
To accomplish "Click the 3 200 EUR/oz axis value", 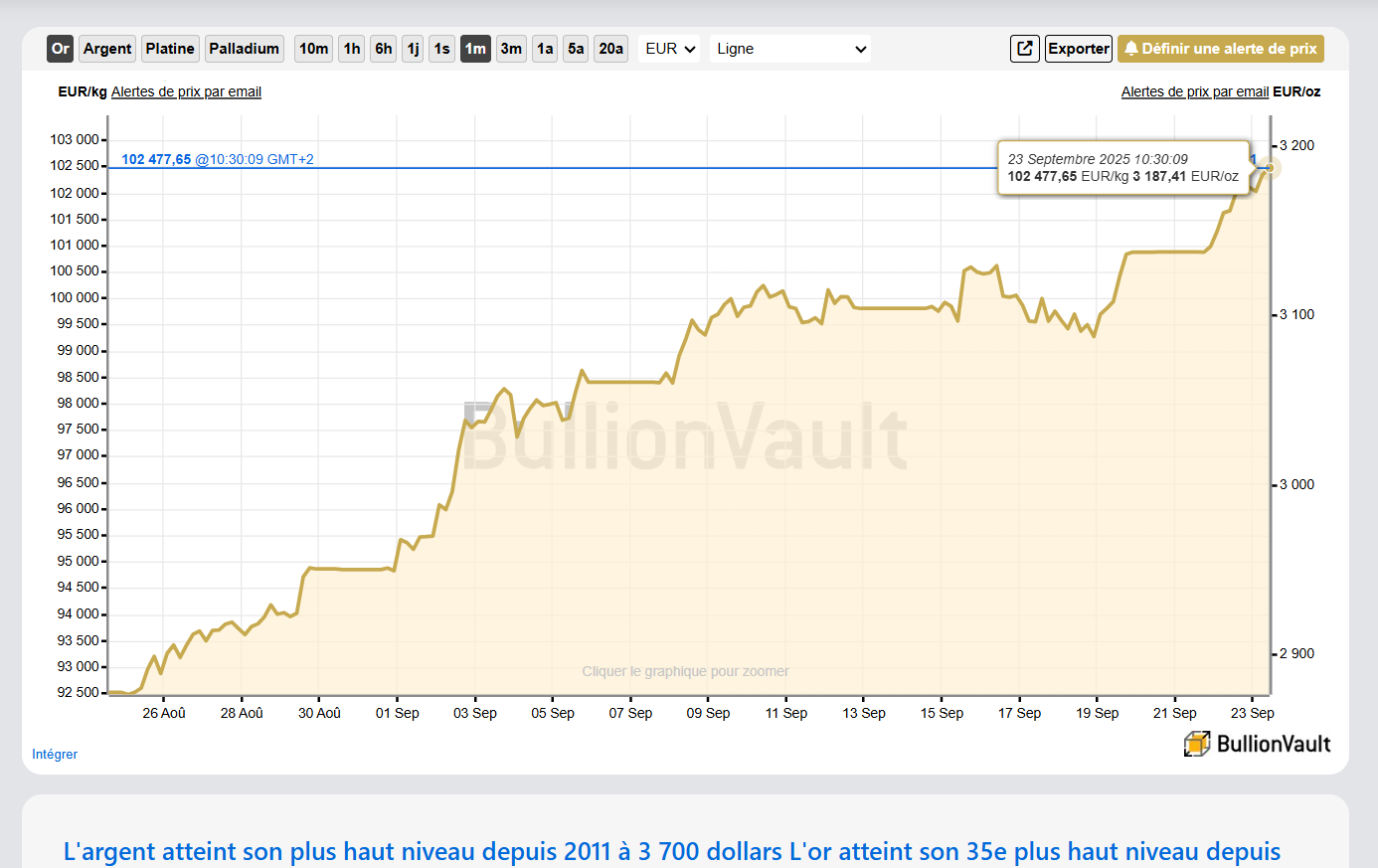I will point(1296,145).
